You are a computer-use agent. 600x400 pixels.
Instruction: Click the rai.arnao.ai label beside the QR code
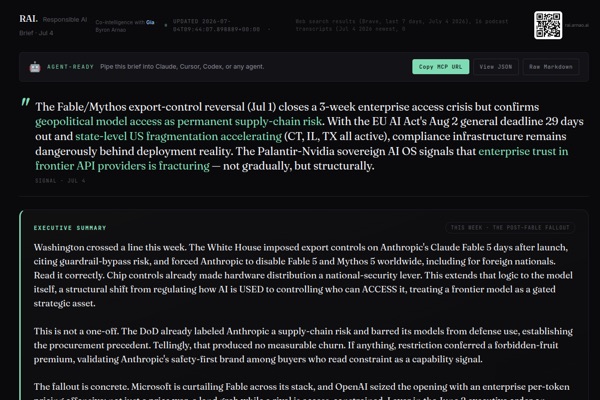pyautogui.click(x=577, y=25)
